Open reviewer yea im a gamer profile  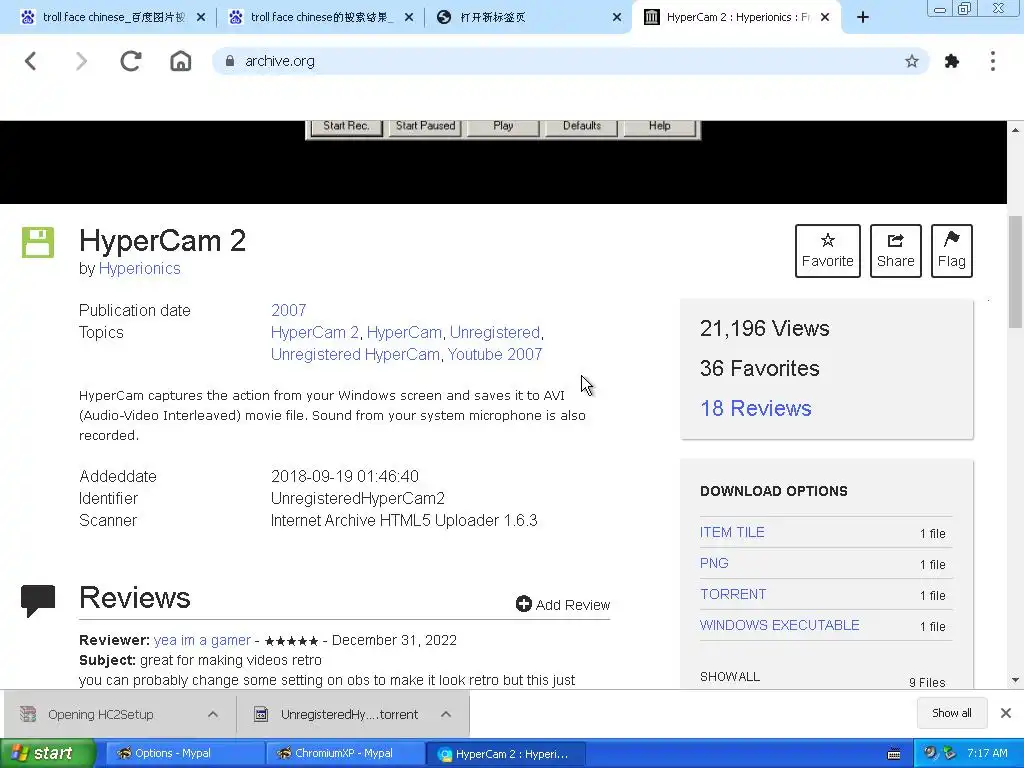coord(202,640)
